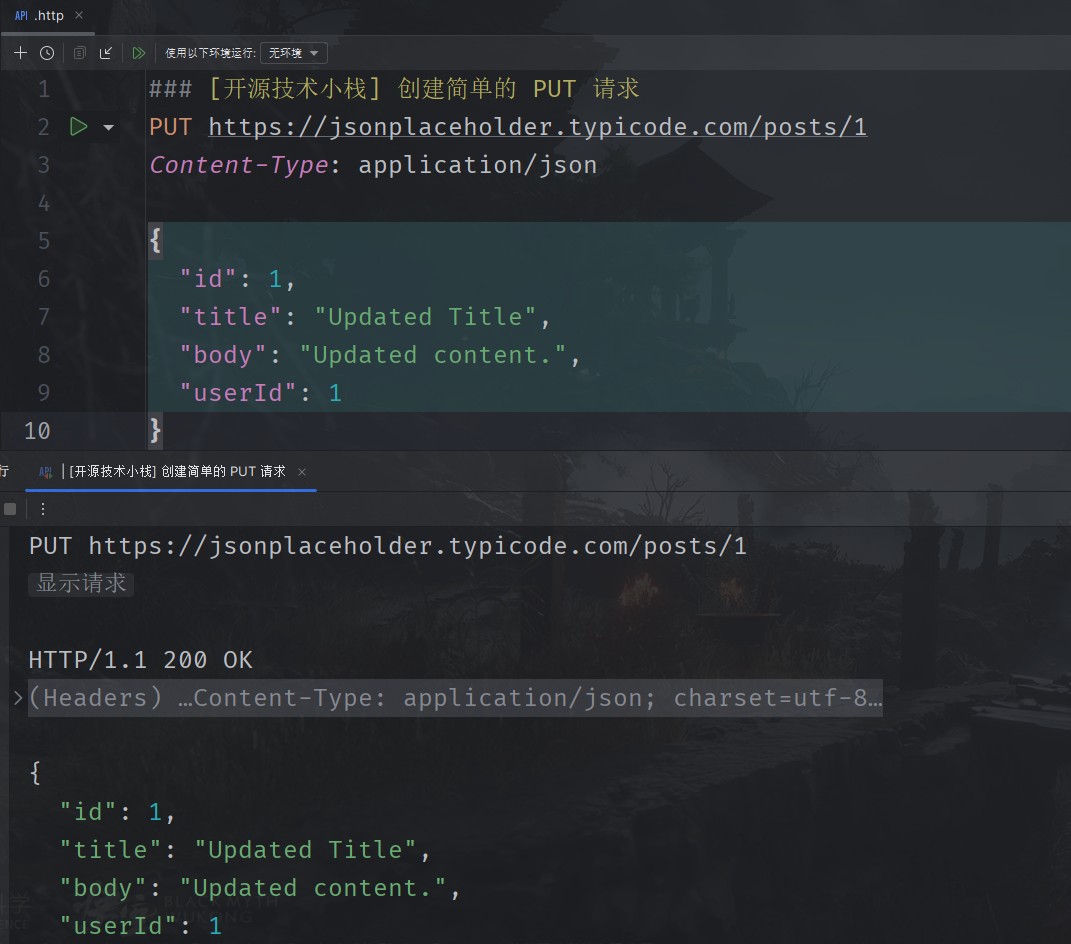Close the PUT 请求 results tab
This screenshot has width=1071, height=944.
click(x=302, y=472)
